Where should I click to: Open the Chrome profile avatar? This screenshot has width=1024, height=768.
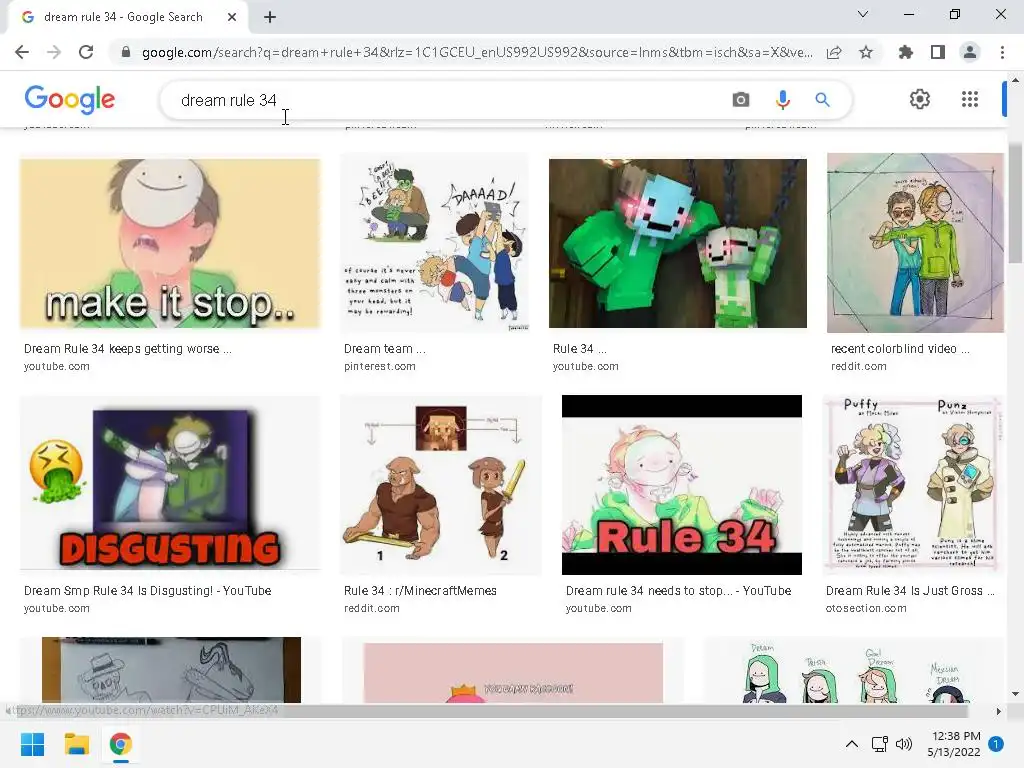970,52
